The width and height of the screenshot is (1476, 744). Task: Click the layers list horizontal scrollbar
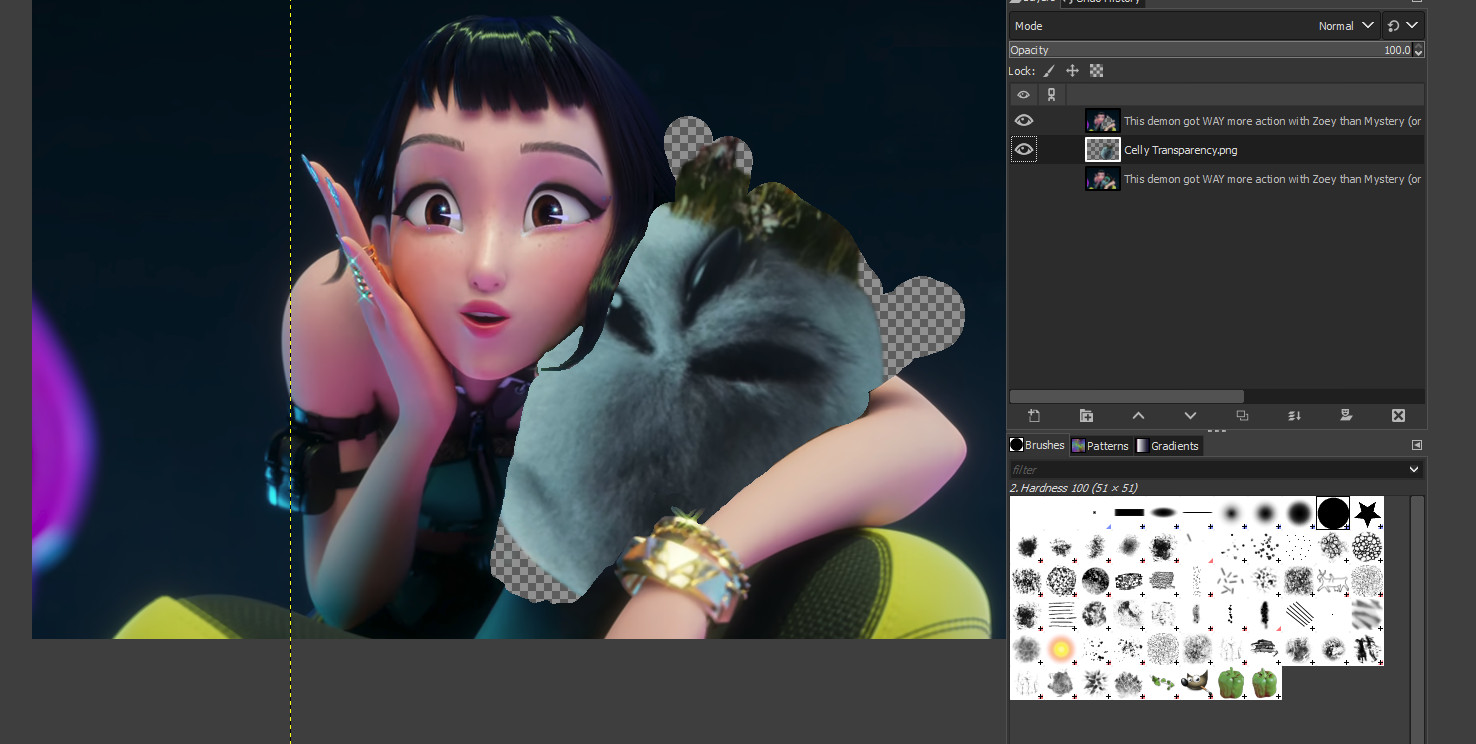[1127, 397]
